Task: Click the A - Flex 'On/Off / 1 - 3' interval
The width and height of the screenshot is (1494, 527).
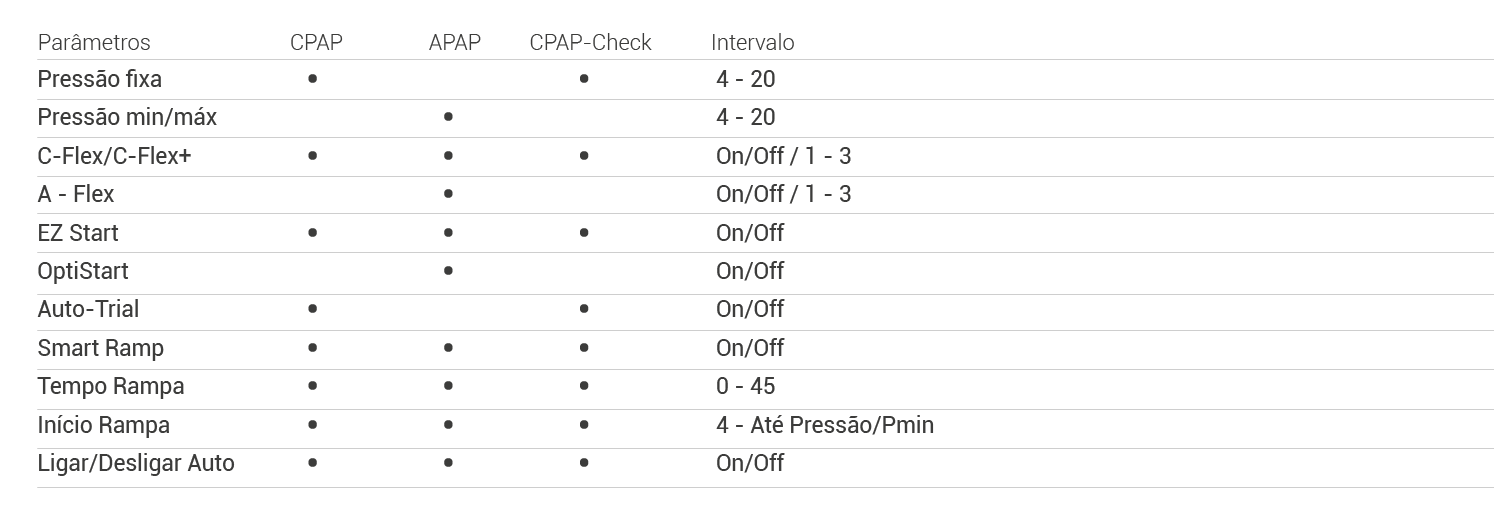Action: pos(783,194)
